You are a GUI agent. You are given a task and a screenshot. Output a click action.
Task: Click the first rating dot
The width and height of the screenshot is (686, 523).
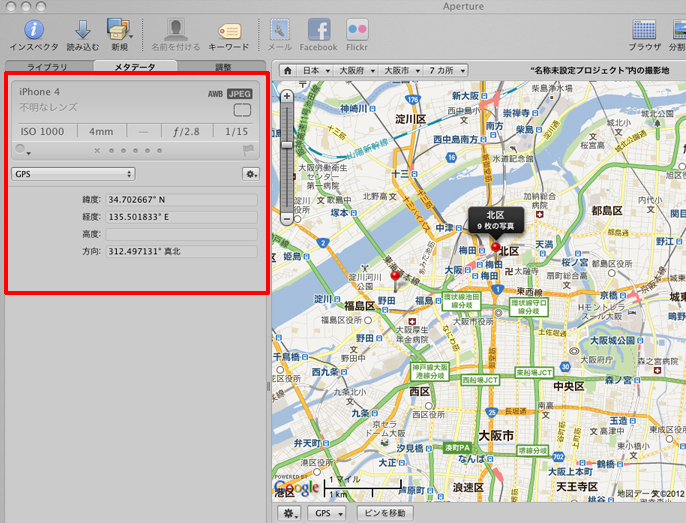(x=112, y=151)
